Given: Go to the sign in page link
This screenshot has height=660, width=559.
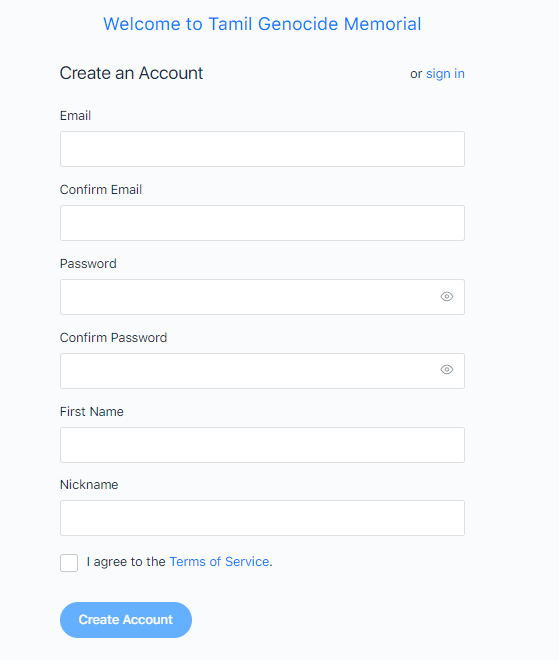Looking at the screenshot, I should pos(445,74).
